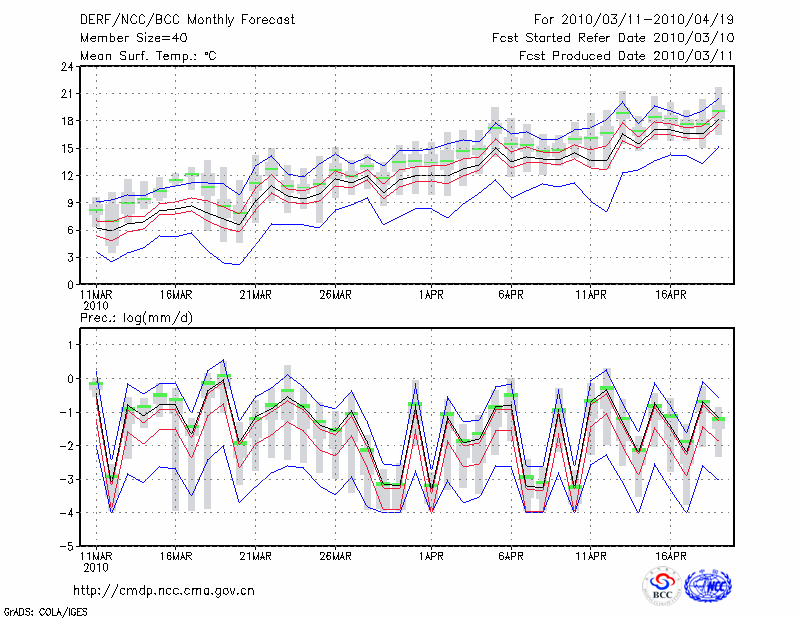Screen dimensions: 800x618
Task: Select 6APR tick under the precipitation chart
Action: 511,555
